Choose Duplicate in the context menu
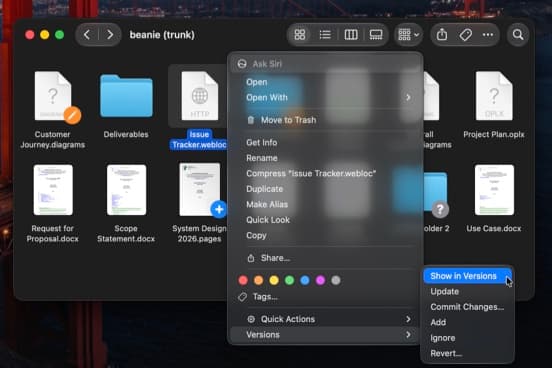This screenshot has height=368, width=552. coord(326,189)
